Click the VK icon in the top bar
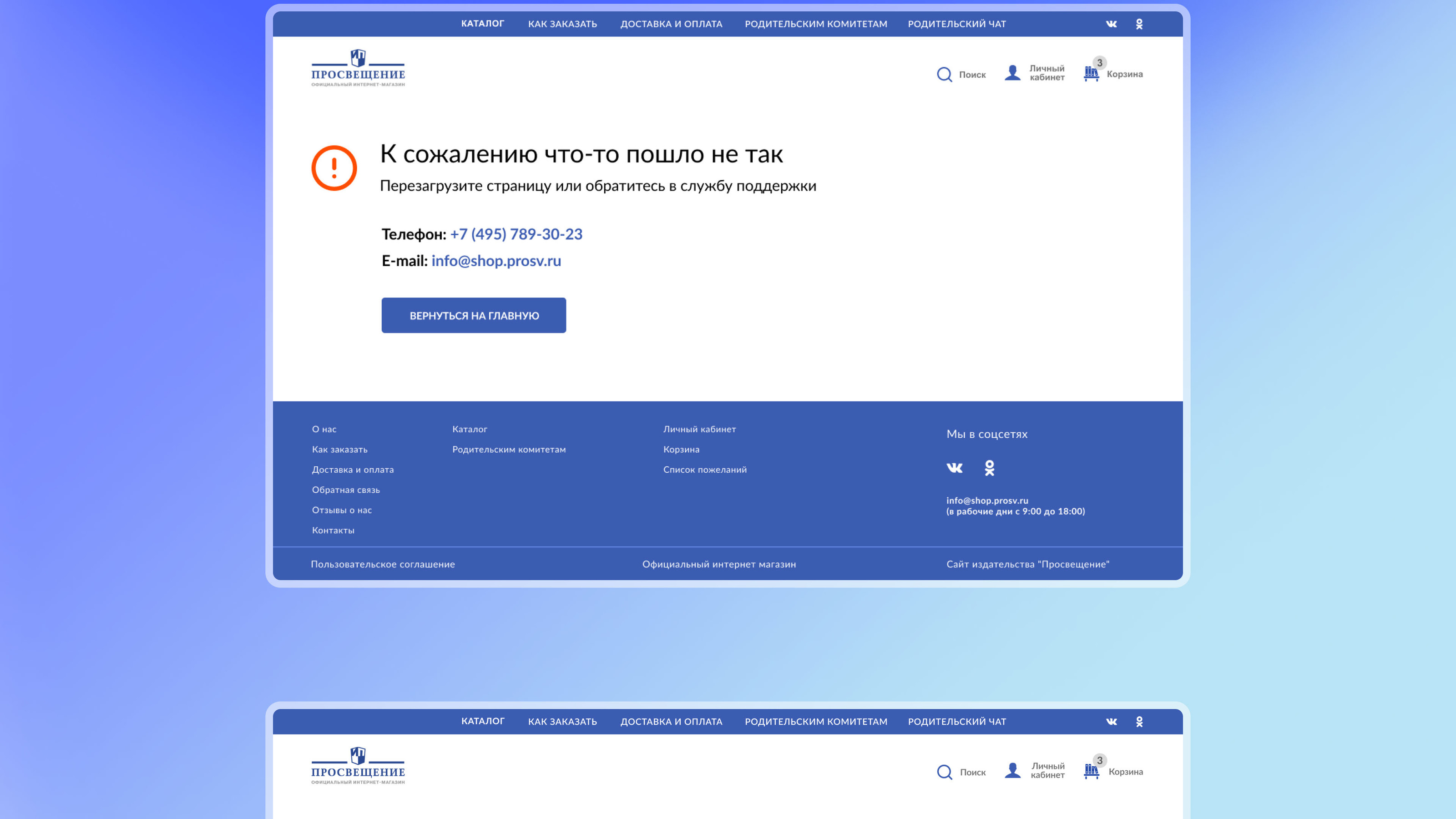This screenshot has width=1456, height=819. coord(1111,24)
